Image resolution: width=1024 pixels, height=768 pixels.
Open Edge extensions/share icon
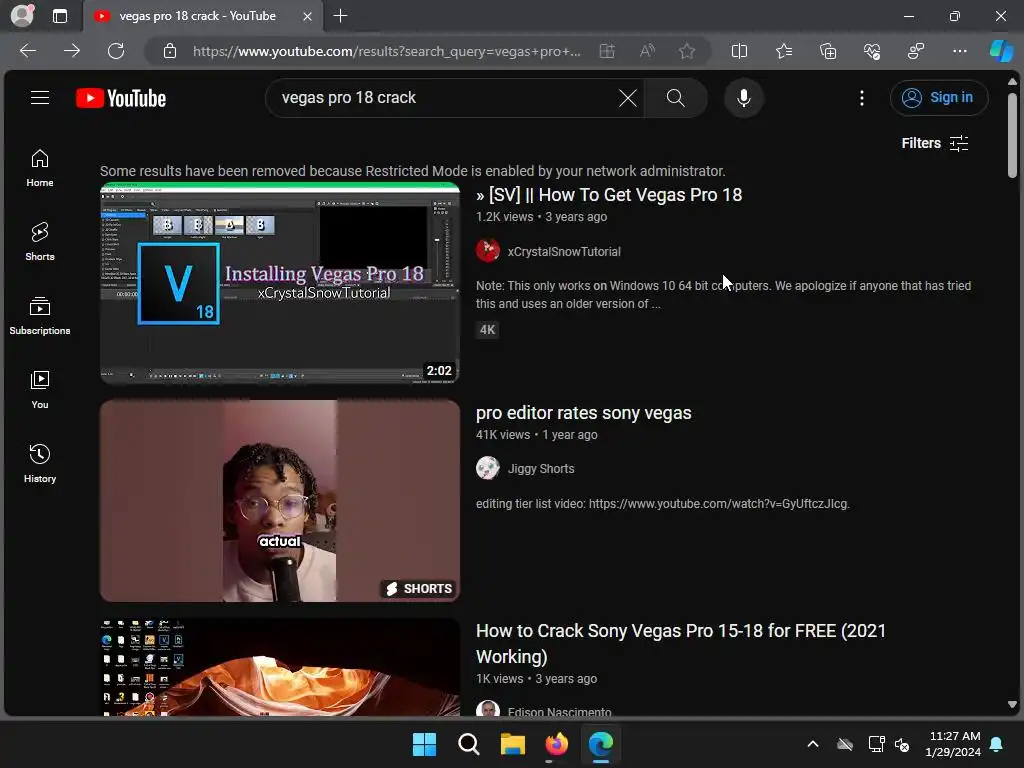[x=916, y=51]
